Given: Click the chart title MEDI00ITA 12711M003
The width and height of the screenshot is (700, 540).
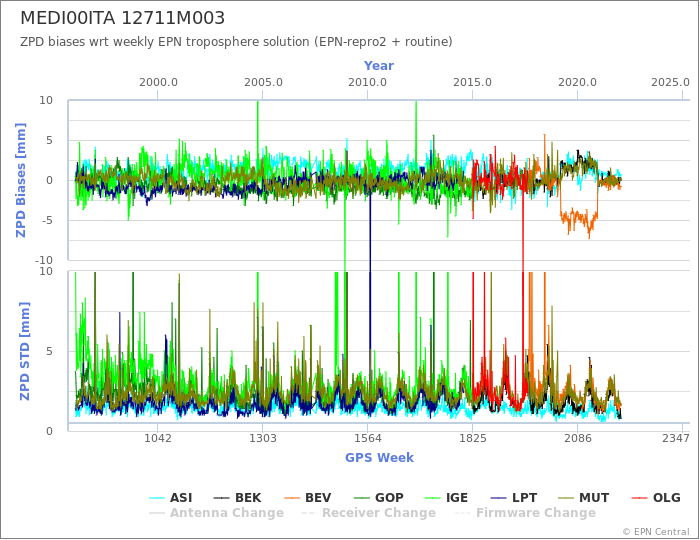Looking at the screenshot, I should point(122,18).
